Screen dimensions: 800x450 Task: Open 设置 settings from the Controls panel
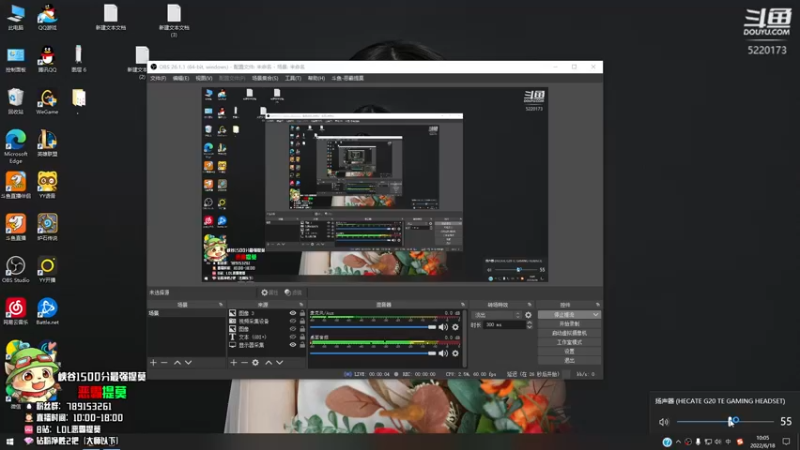(x=569, y=352)
